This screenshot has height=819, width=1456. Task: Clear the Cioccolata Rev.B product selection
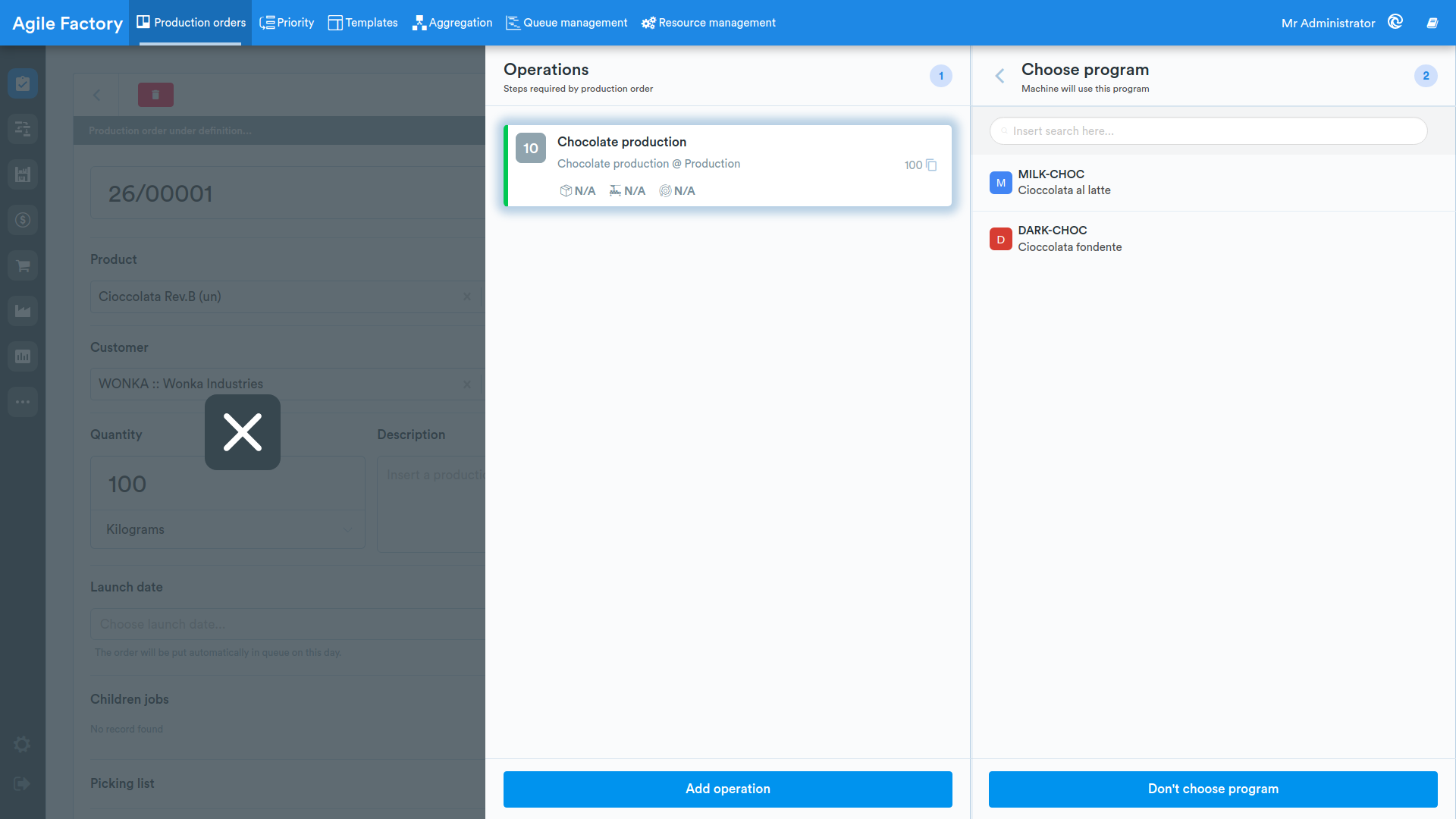point(467,297)
